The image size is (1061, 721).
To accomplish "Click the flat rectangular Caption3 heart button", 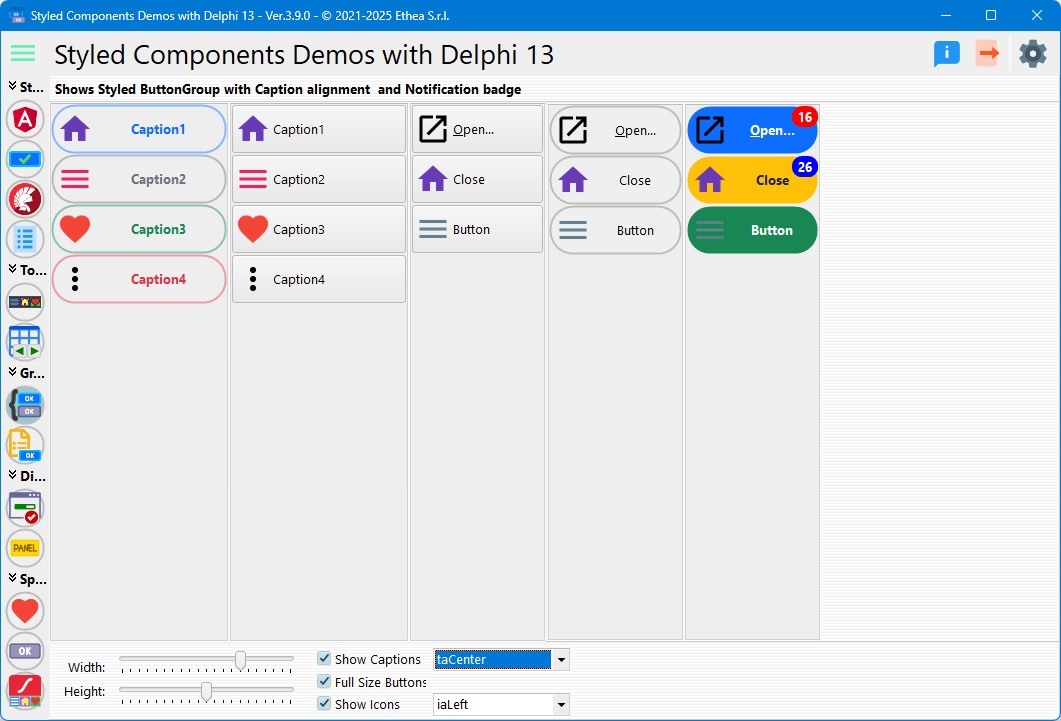I will [x=319, y=229].
